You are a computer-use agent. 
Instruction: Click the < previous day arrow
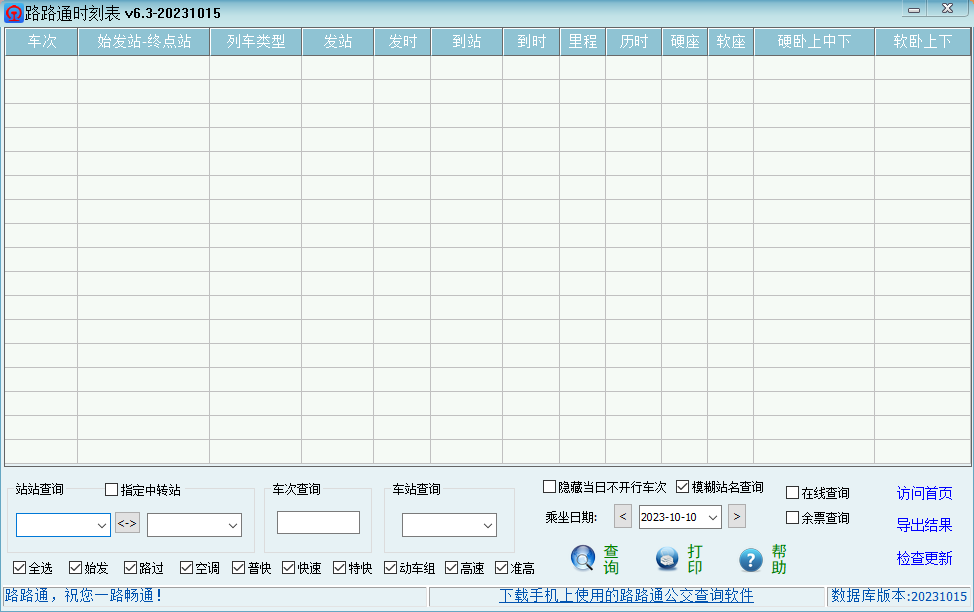pos(622,517)
